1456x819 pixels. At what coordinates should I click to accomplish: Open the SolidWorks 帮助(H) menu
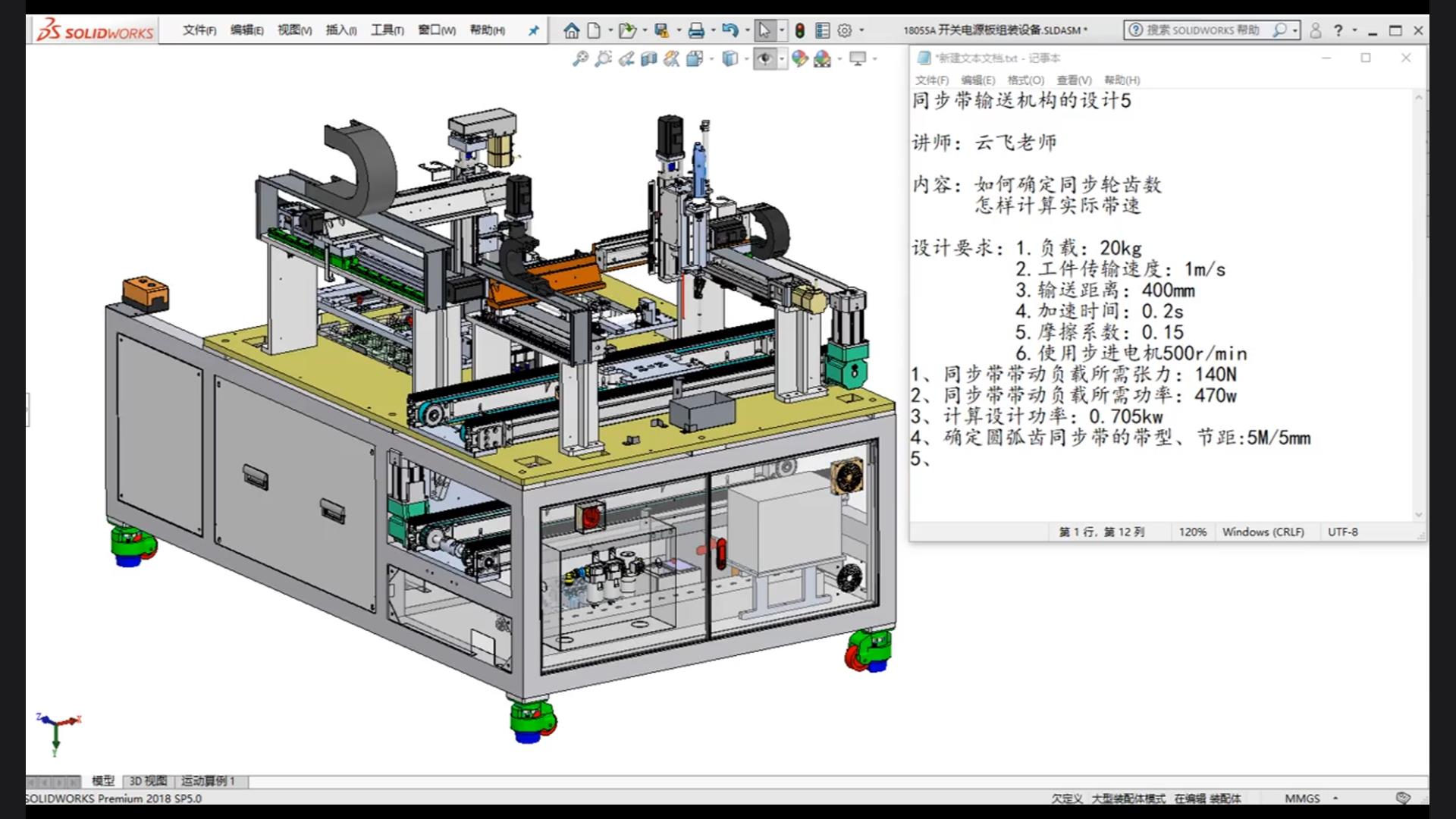click(487, 30)
